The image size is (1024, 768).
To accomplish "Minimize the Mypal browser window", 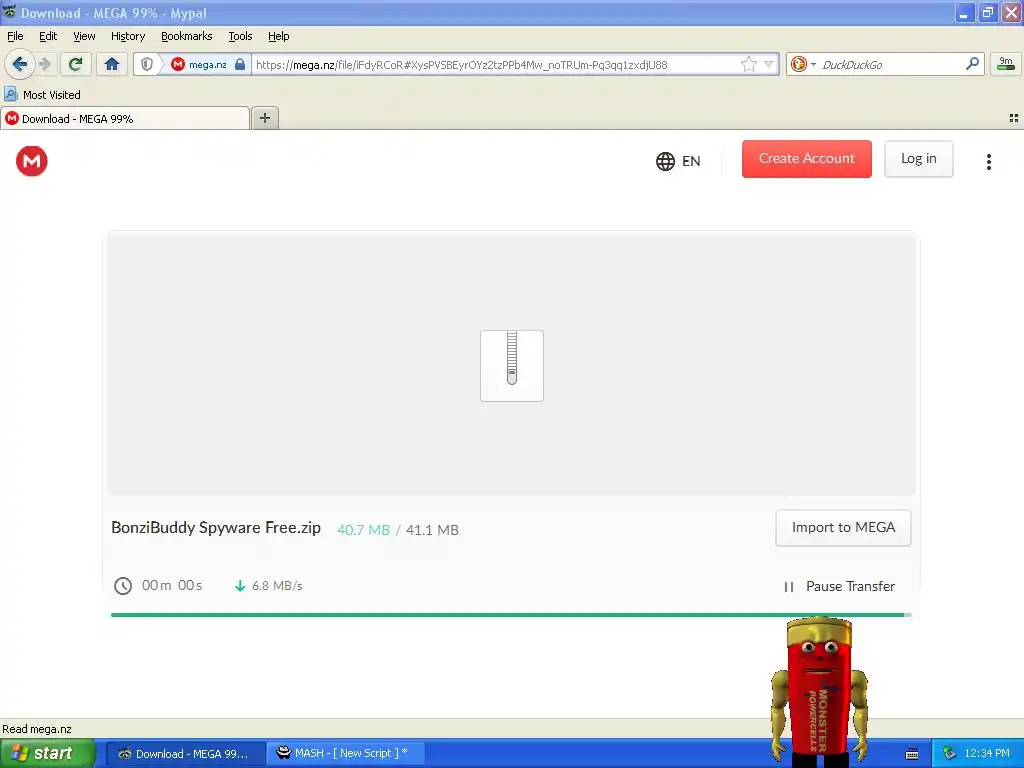I will click(x=964, y=13).
